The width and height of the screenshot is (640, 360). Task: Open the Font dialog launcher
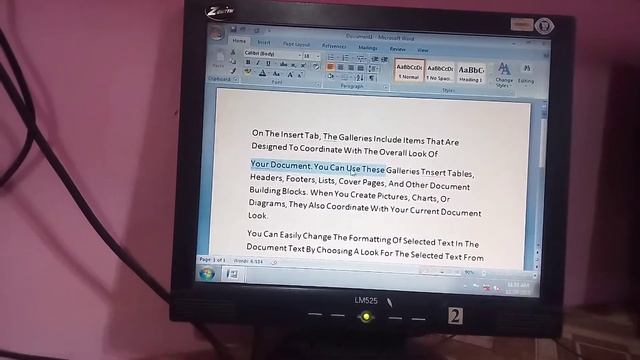(x=318, y=84)
